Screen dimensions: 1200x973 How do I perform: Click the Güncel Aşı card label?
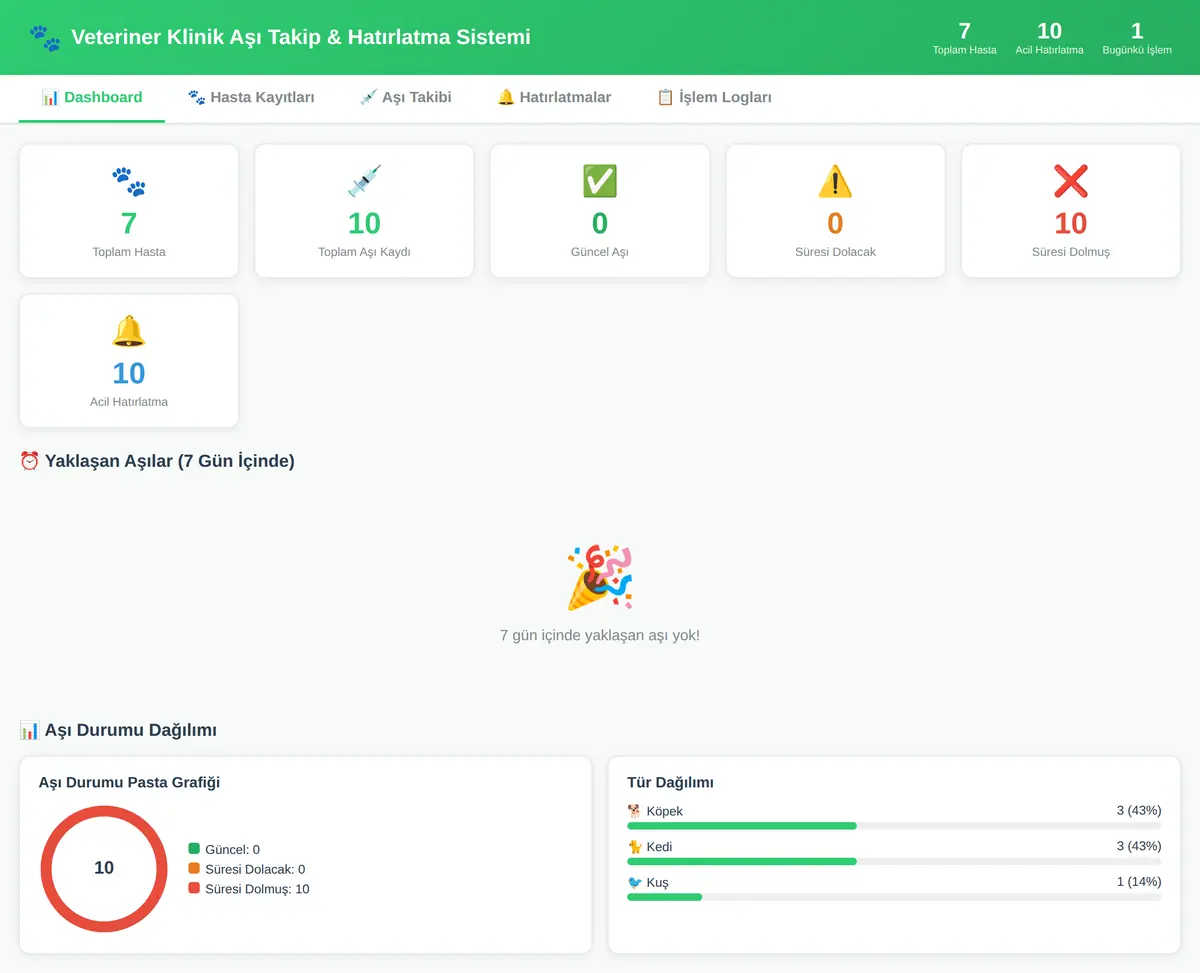click(x=600, y=252)
